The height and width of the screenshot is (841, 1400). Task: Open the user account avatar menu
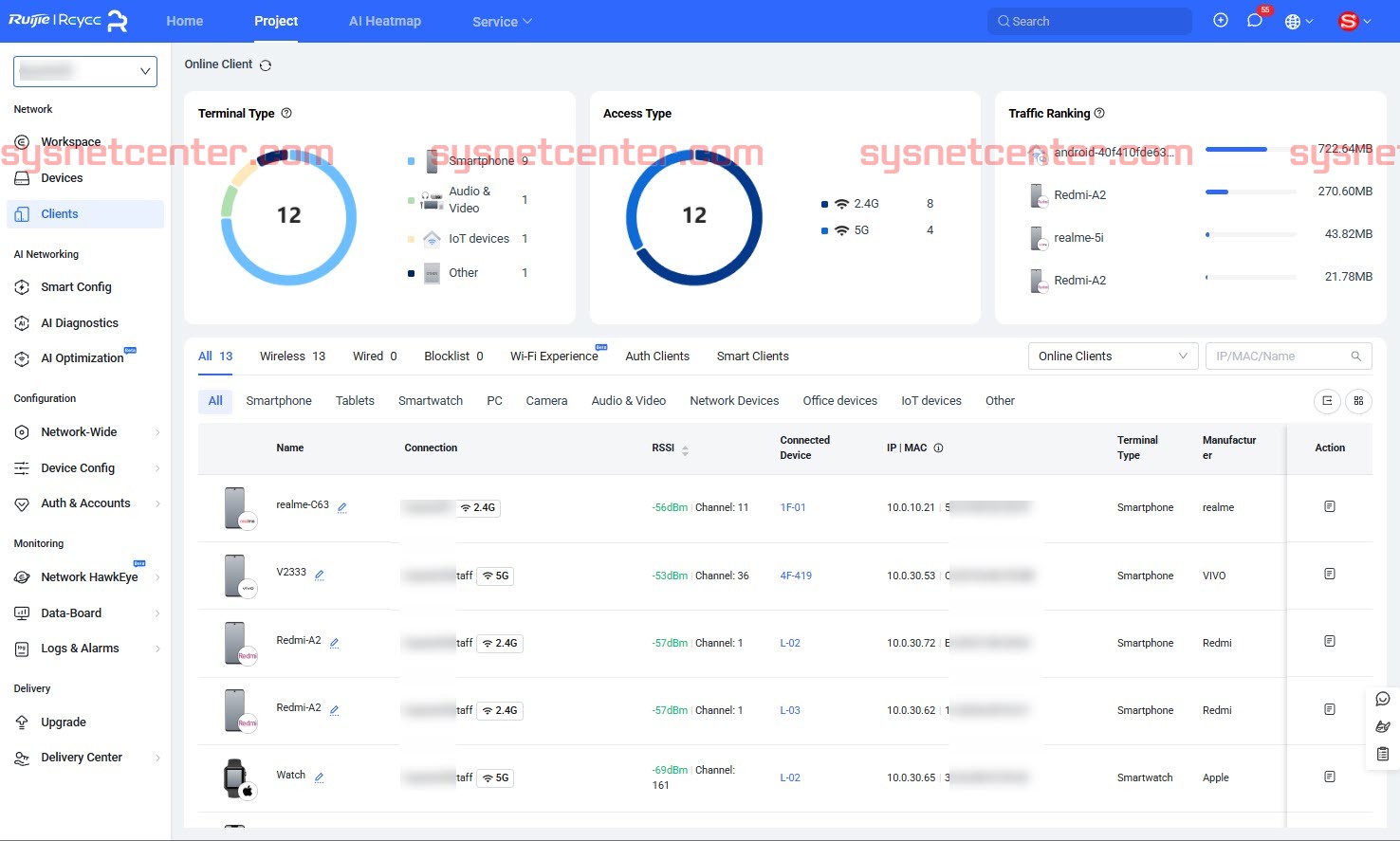[1354, 21]
